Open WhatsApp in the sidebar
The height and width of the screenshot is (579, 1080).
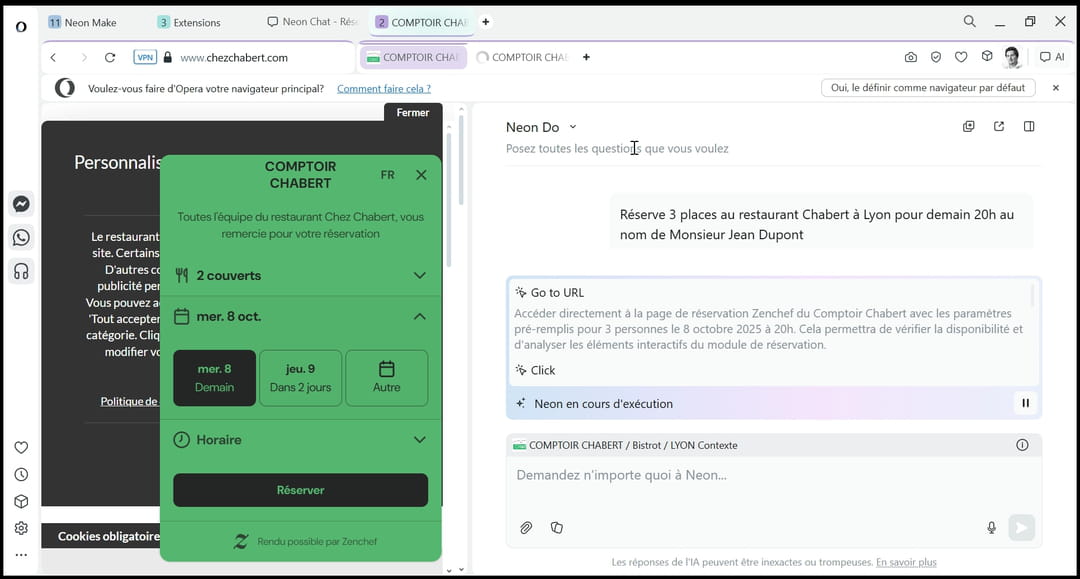(x=21, y=238)
